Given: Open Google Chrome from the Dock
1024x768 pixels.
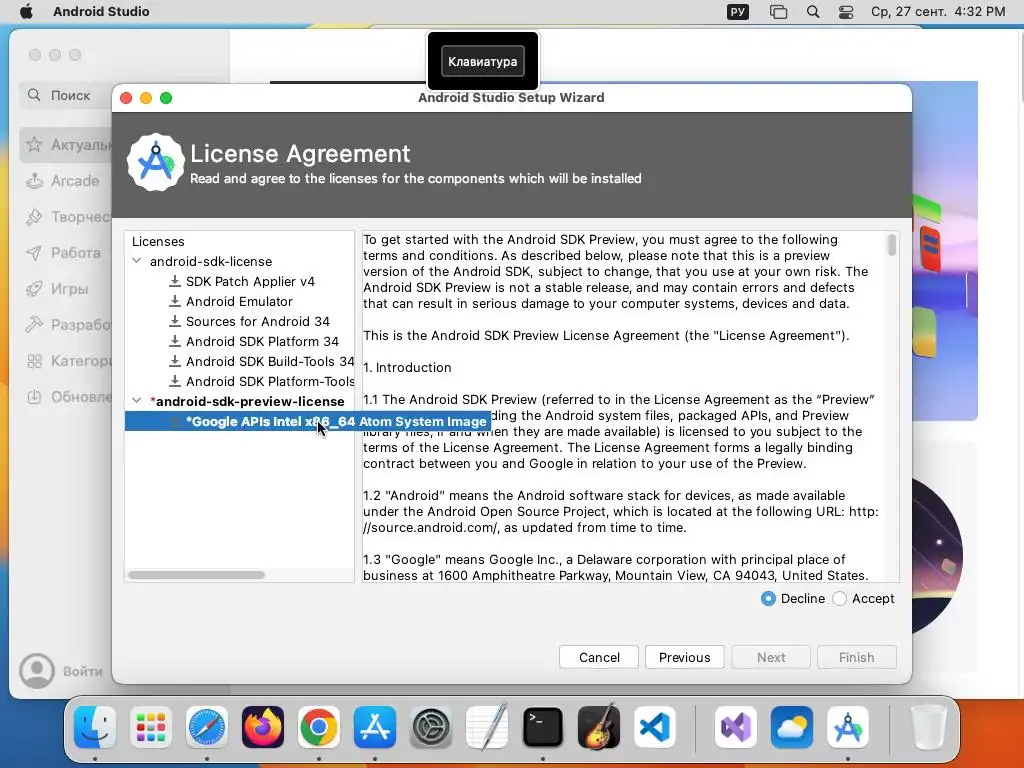Looking at the screenshot, I should pos(319,727).
